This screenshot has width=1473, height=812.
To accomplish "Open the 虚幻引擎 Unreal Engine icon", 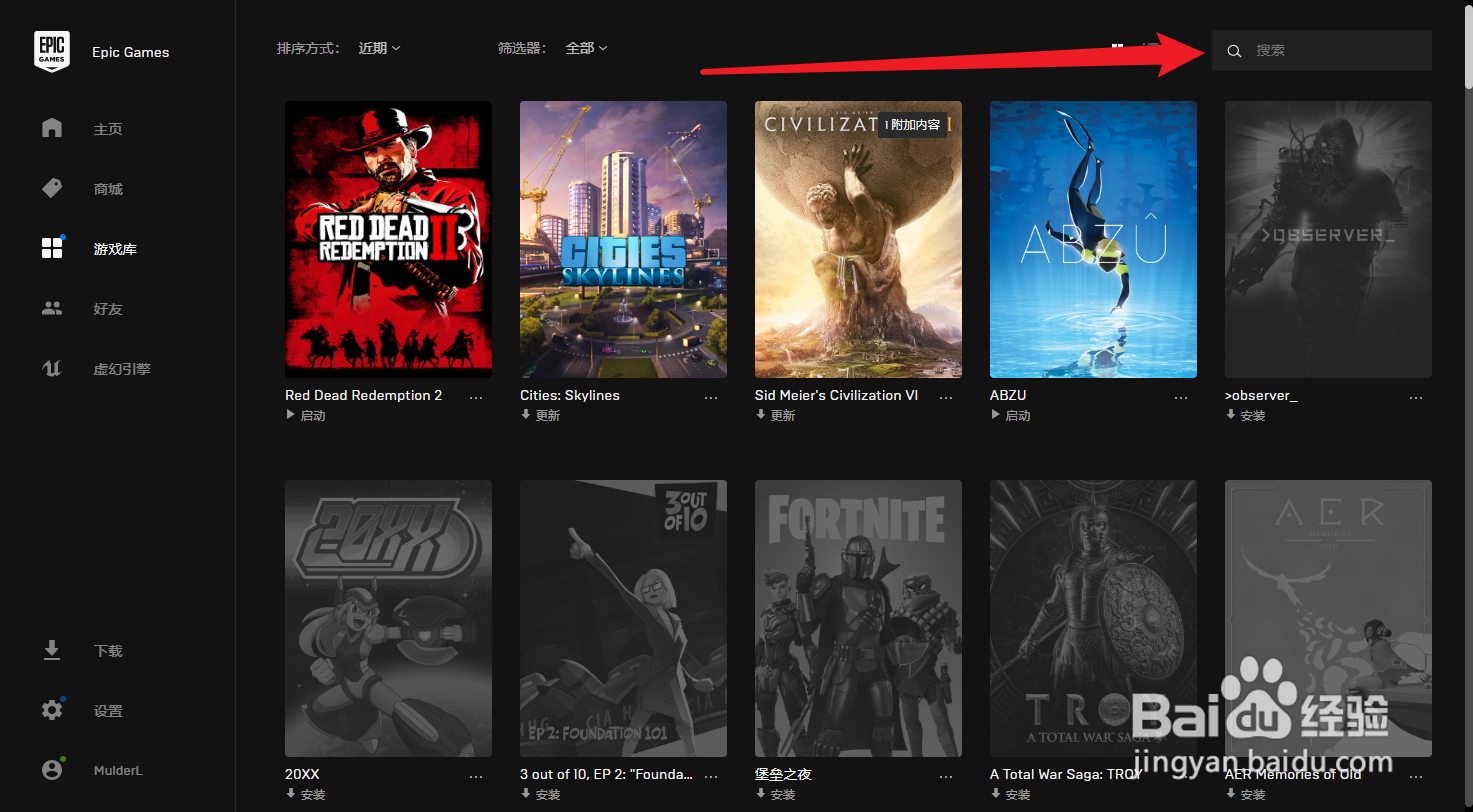I will click(52, 369).
